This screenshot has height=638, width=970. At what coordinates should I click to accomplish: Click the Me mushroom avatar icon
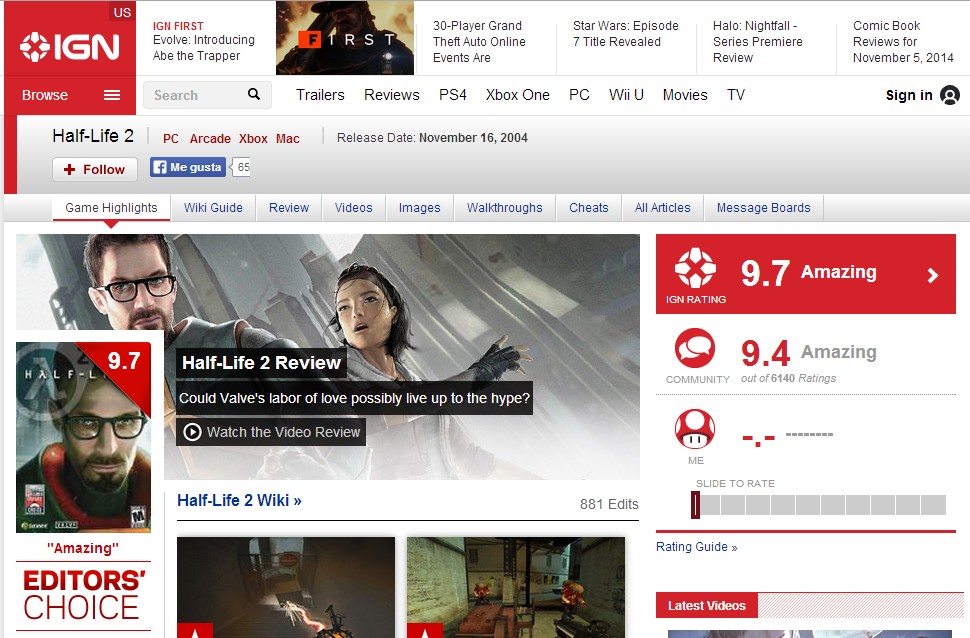coord(695,429)
